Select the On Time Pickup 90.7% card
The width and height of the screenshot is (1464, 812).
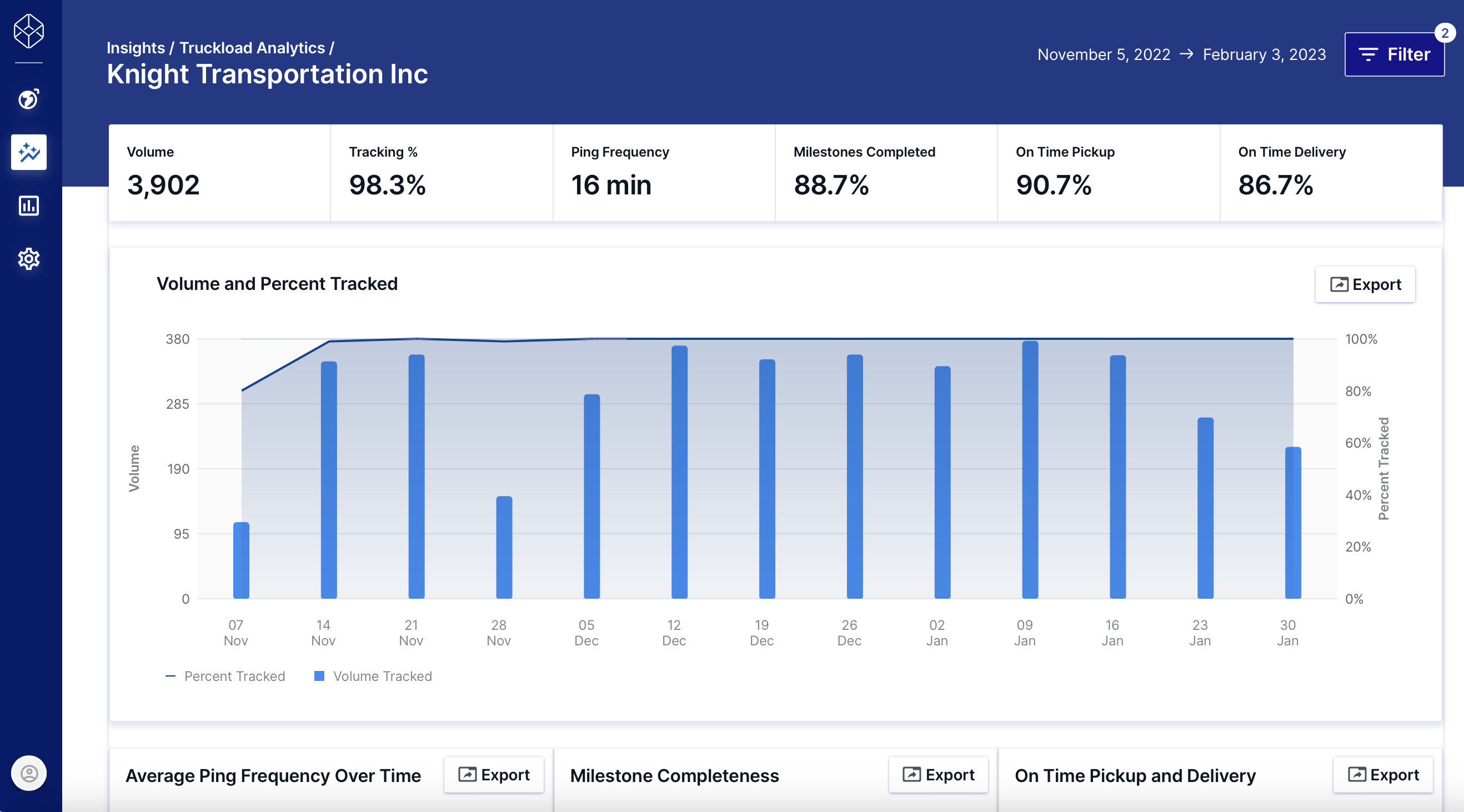pyautogui.click(x=1108, y=172)
